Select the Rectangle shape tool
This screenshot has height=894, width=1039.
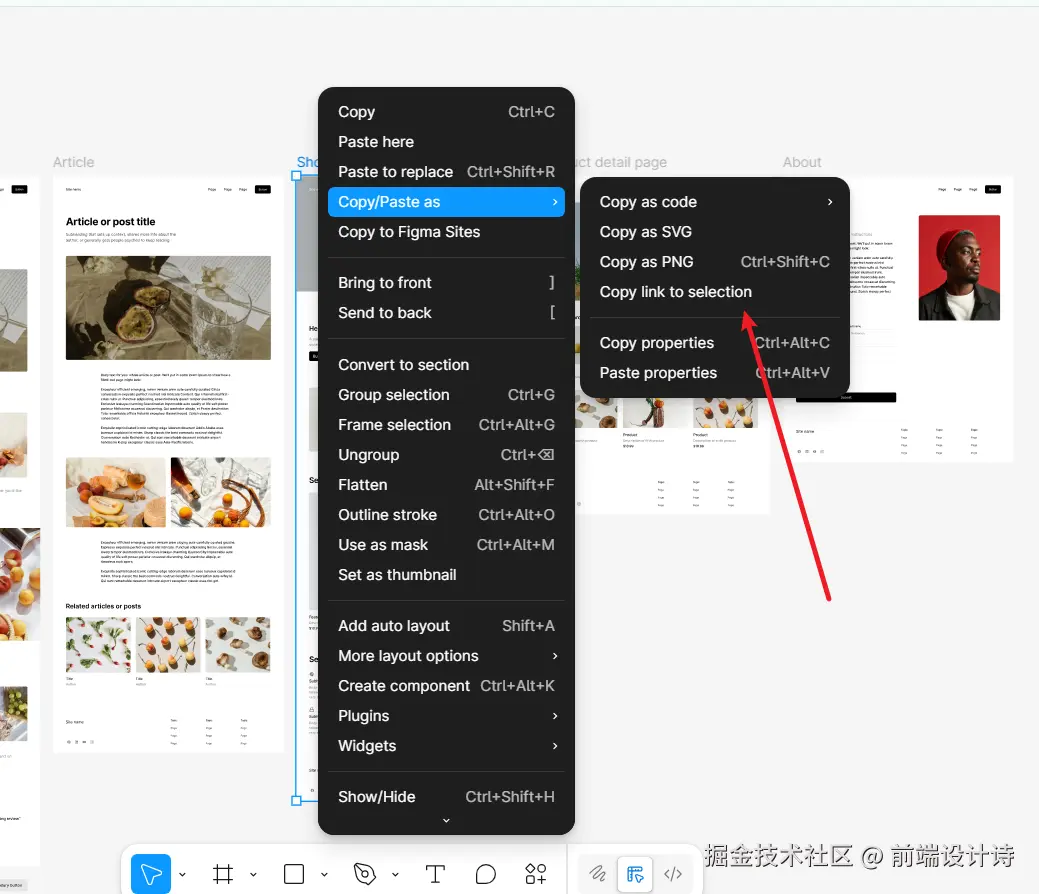click(x=294, y=874)
